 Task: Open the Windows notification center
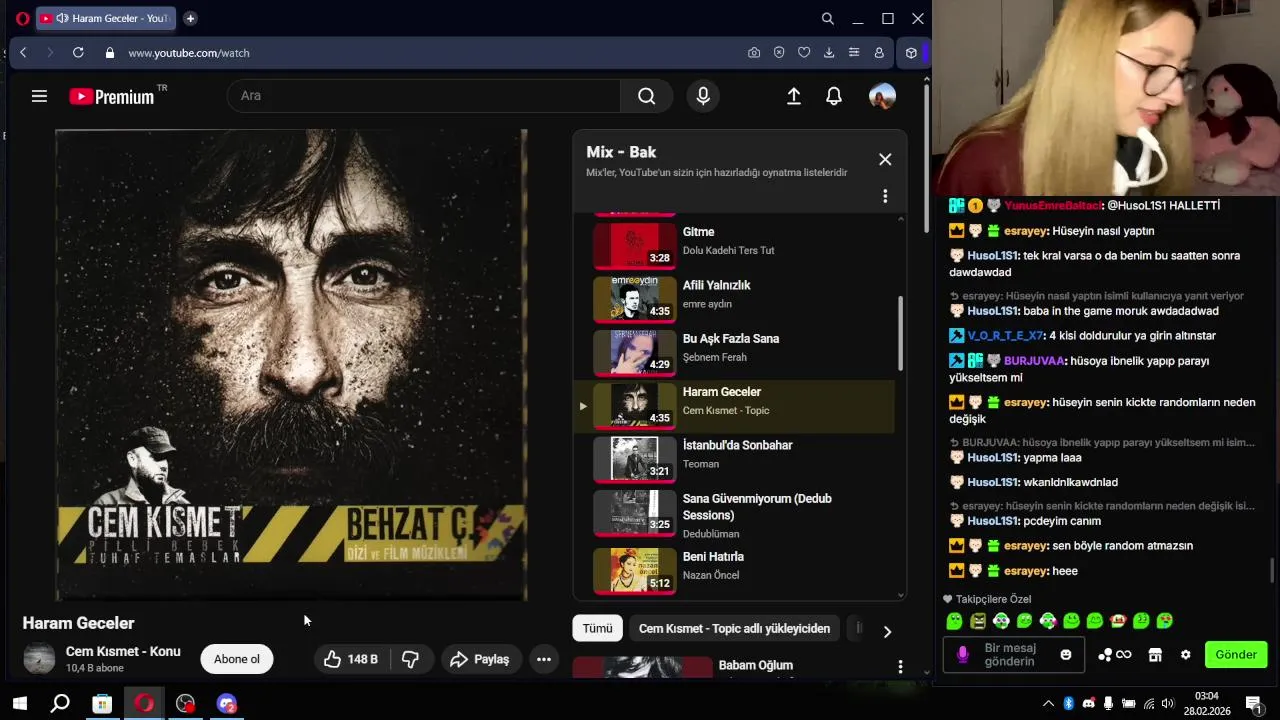[1253, 704]
